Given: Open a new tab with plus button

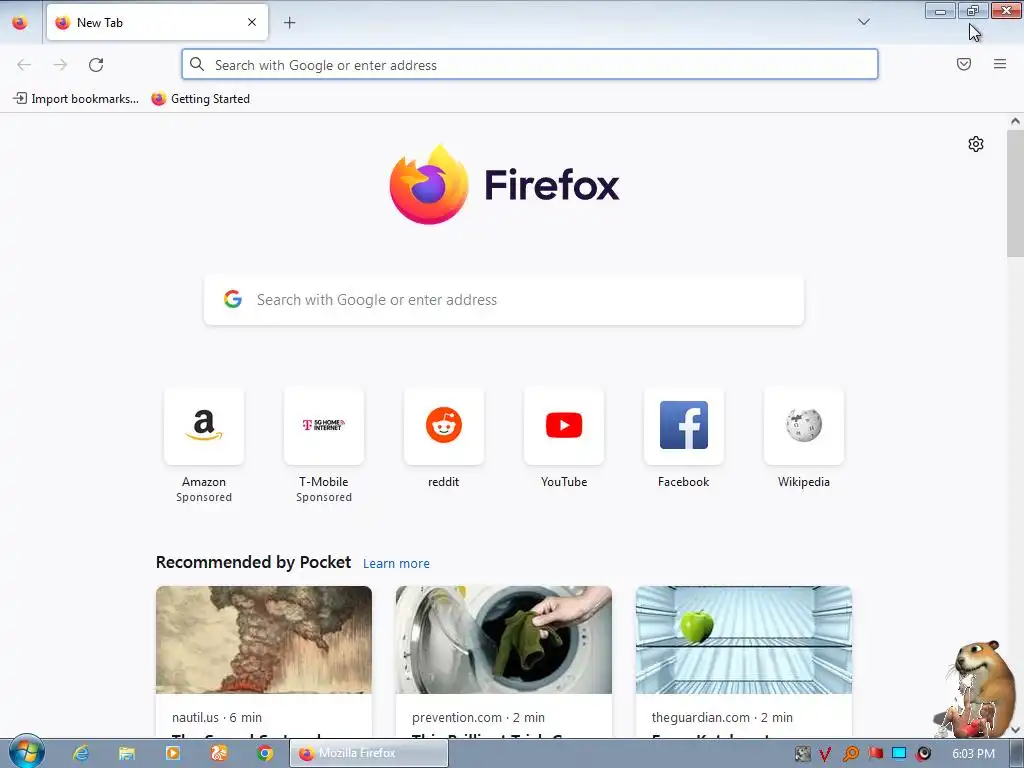Looking at the screenshot, I should coord(289,23).
